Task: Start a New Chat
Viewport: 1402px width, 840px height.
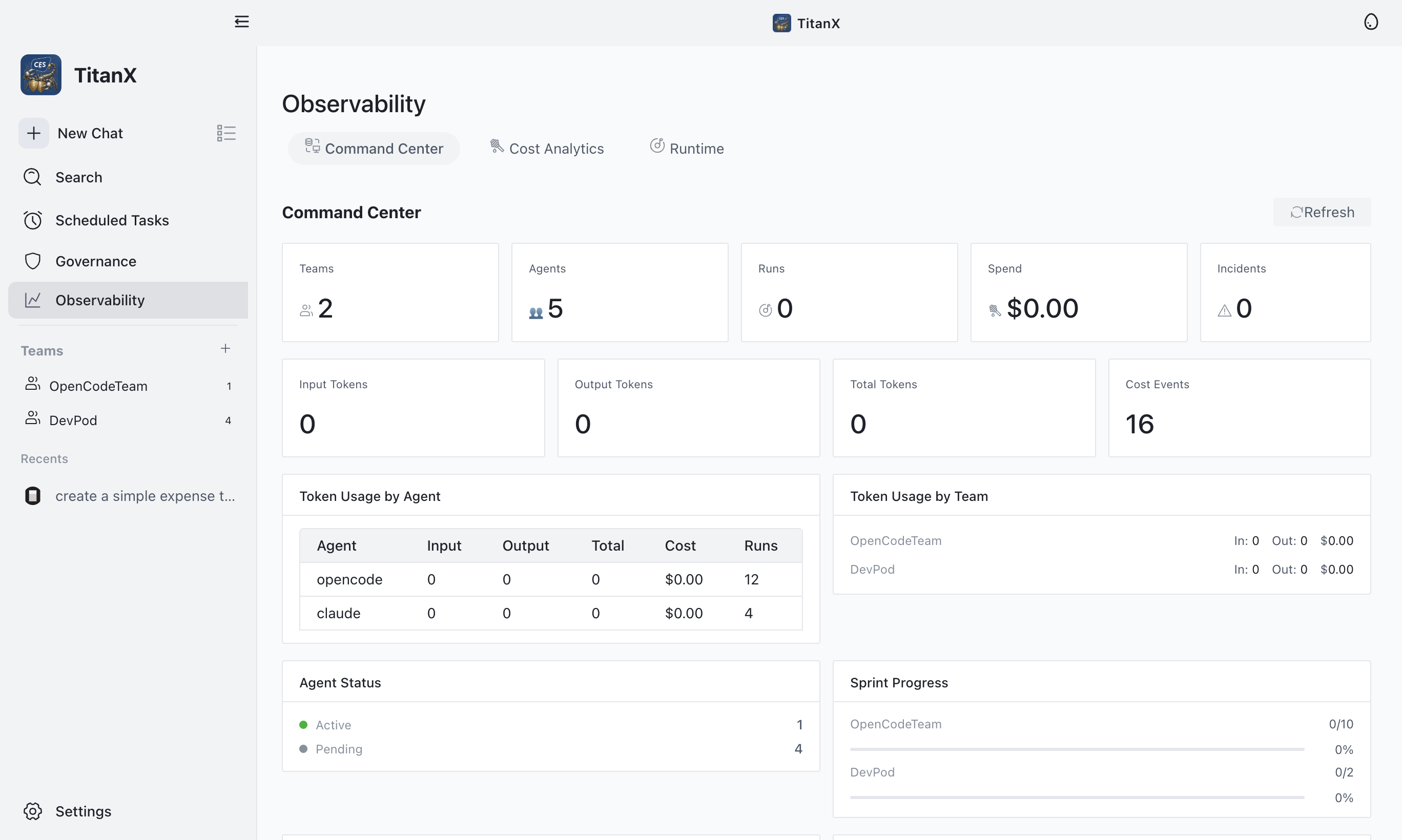Action: point(90,133)
